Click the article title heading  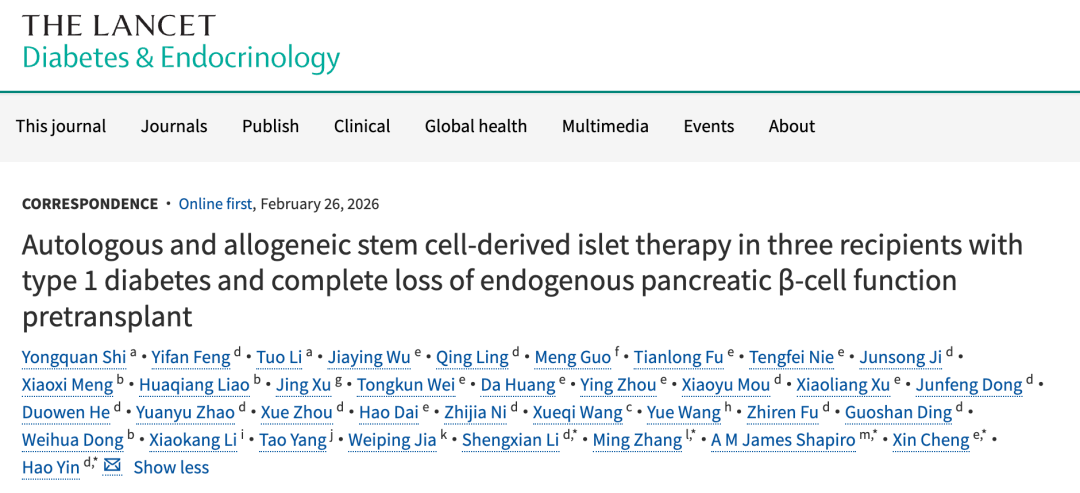522,281
